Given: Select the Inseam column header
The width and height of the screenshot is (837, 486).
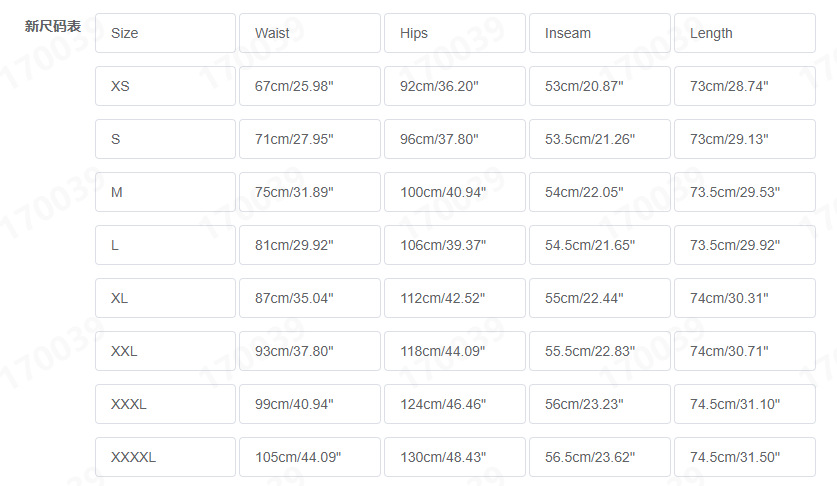Looking at the screenshot, I should click(x=599, y=33).
